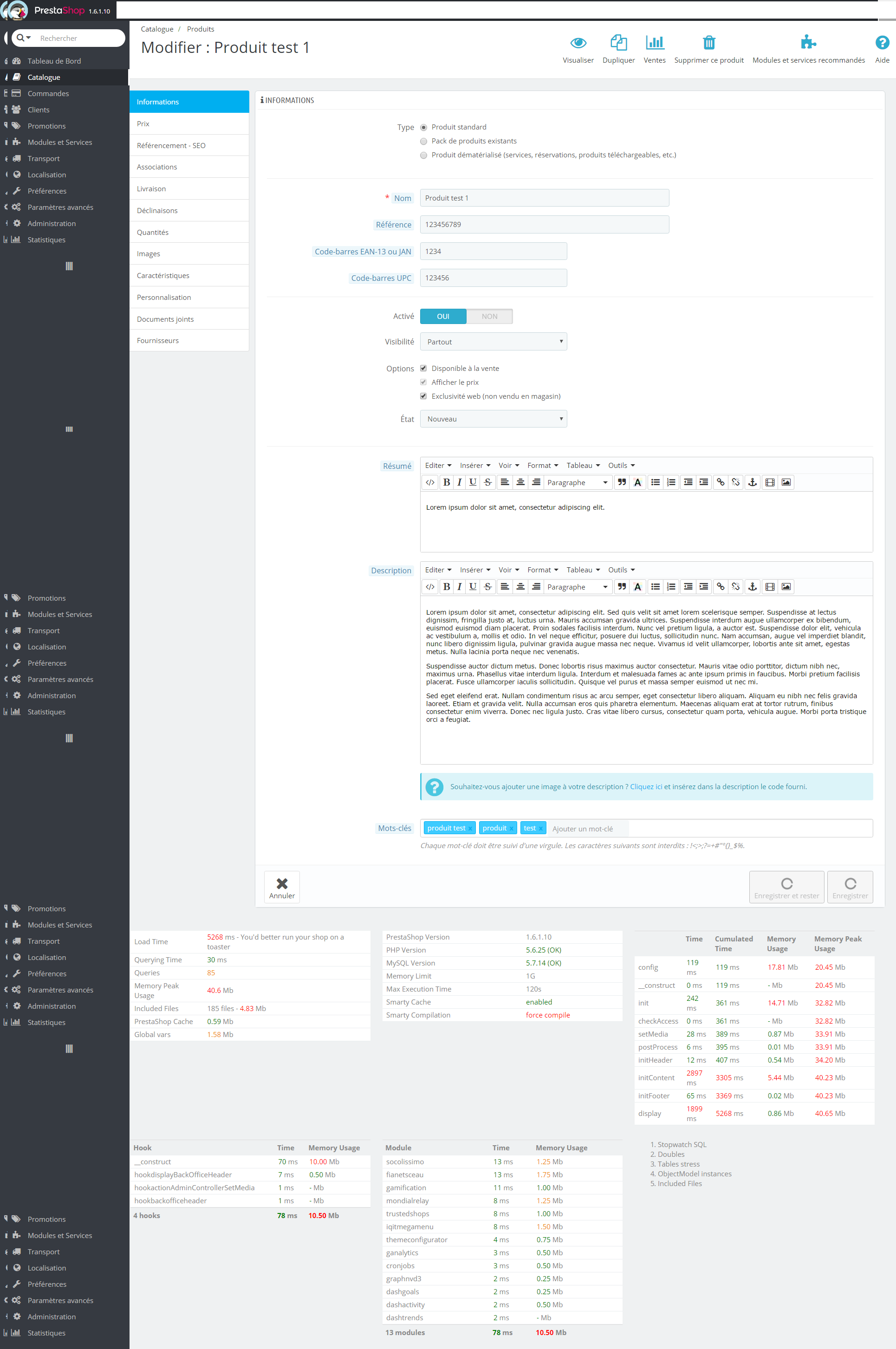896x1349 pixels.
Task: Switch to the Référencement - SEO tab
Action: point(189,146)
